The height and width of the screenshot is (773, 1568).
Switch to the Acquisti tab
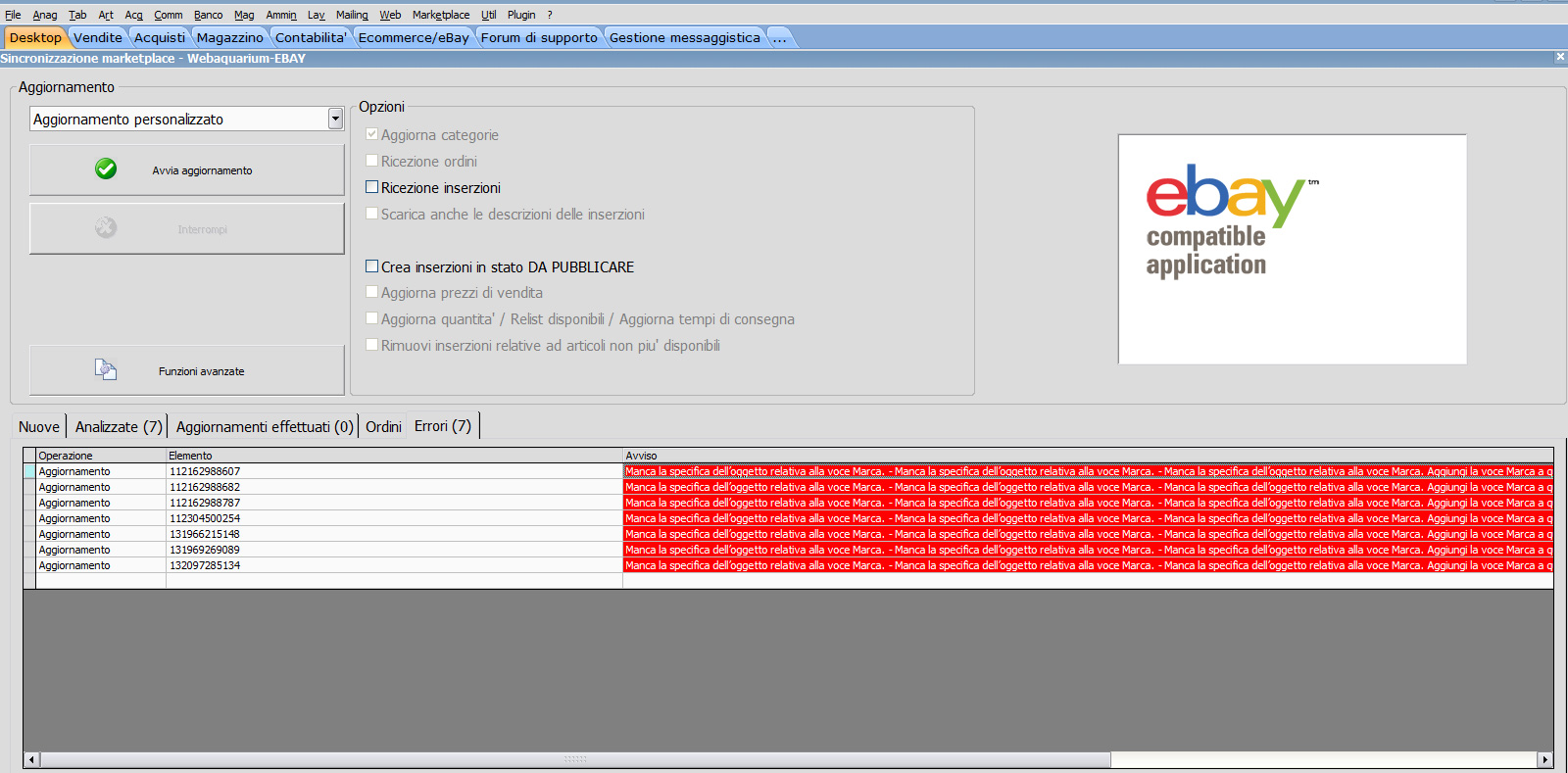(160, 37)
